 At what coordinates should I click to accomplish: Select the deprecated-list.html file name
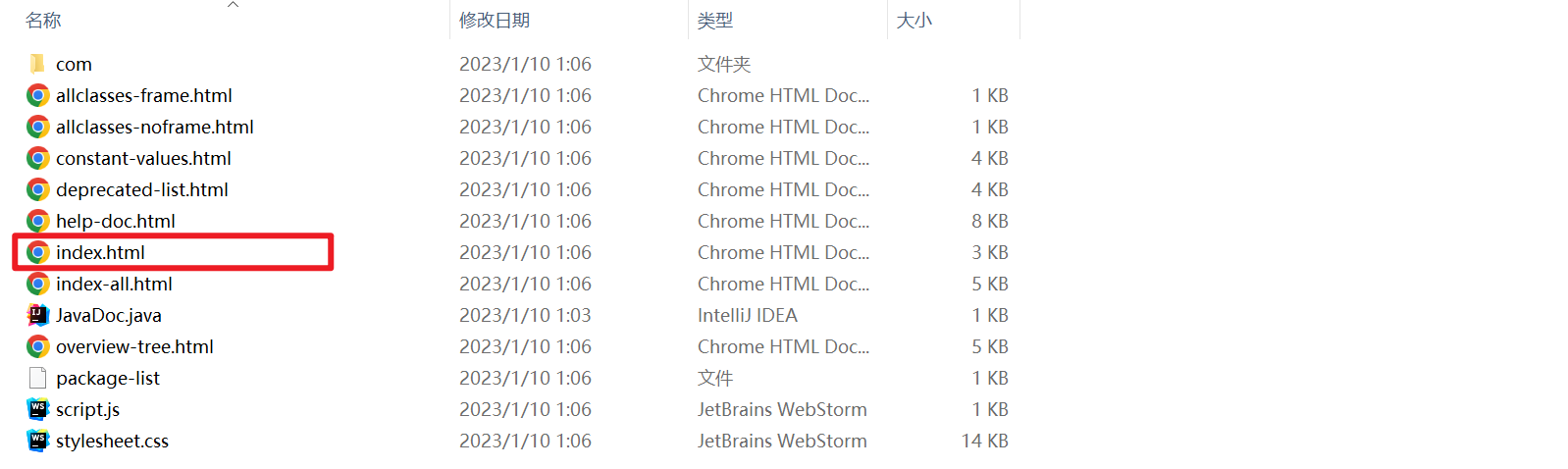tap(141, 189)
